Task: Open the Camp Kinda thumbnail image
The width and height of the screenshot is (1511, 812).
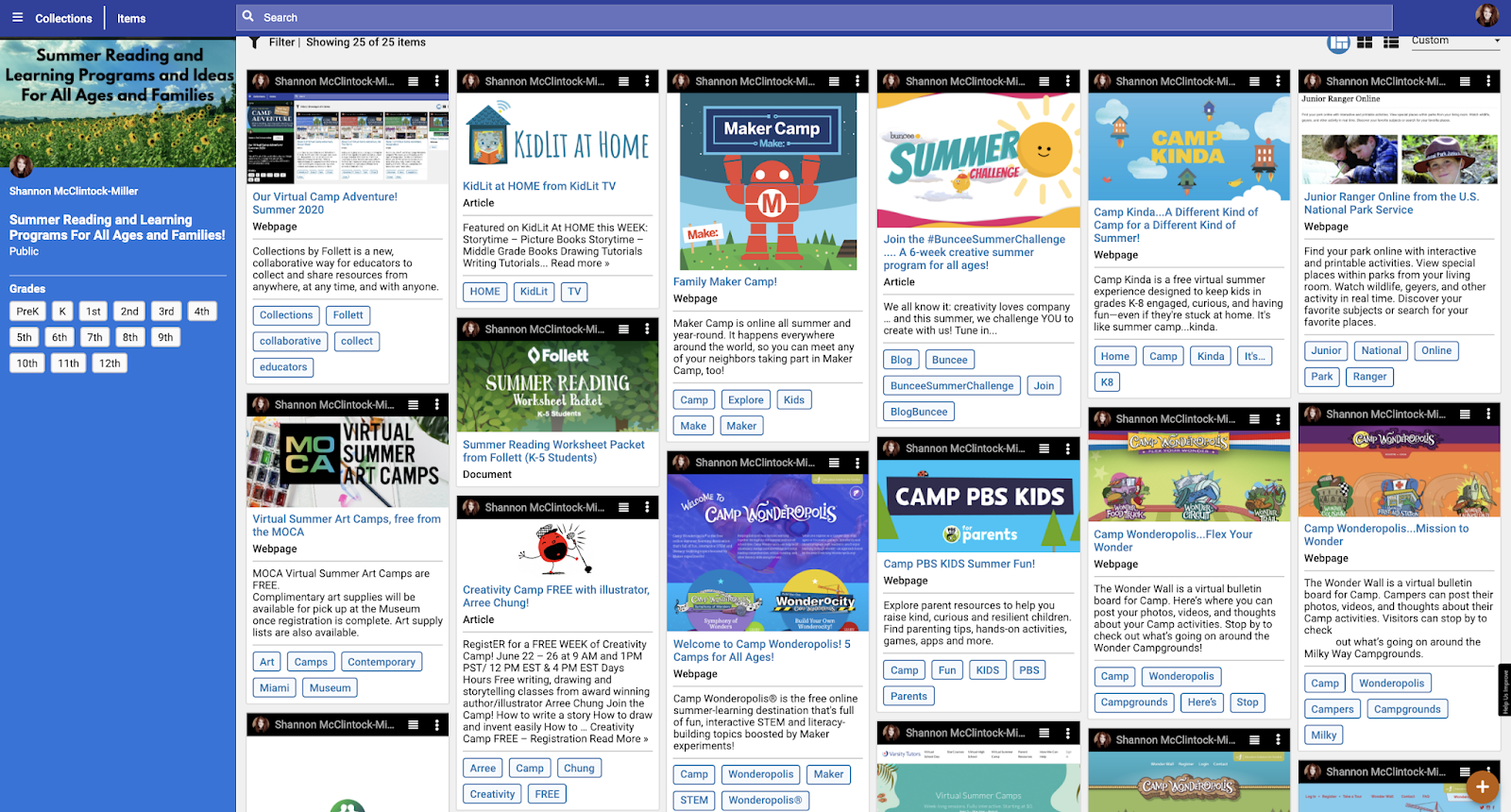Action: coord(1189,145)
